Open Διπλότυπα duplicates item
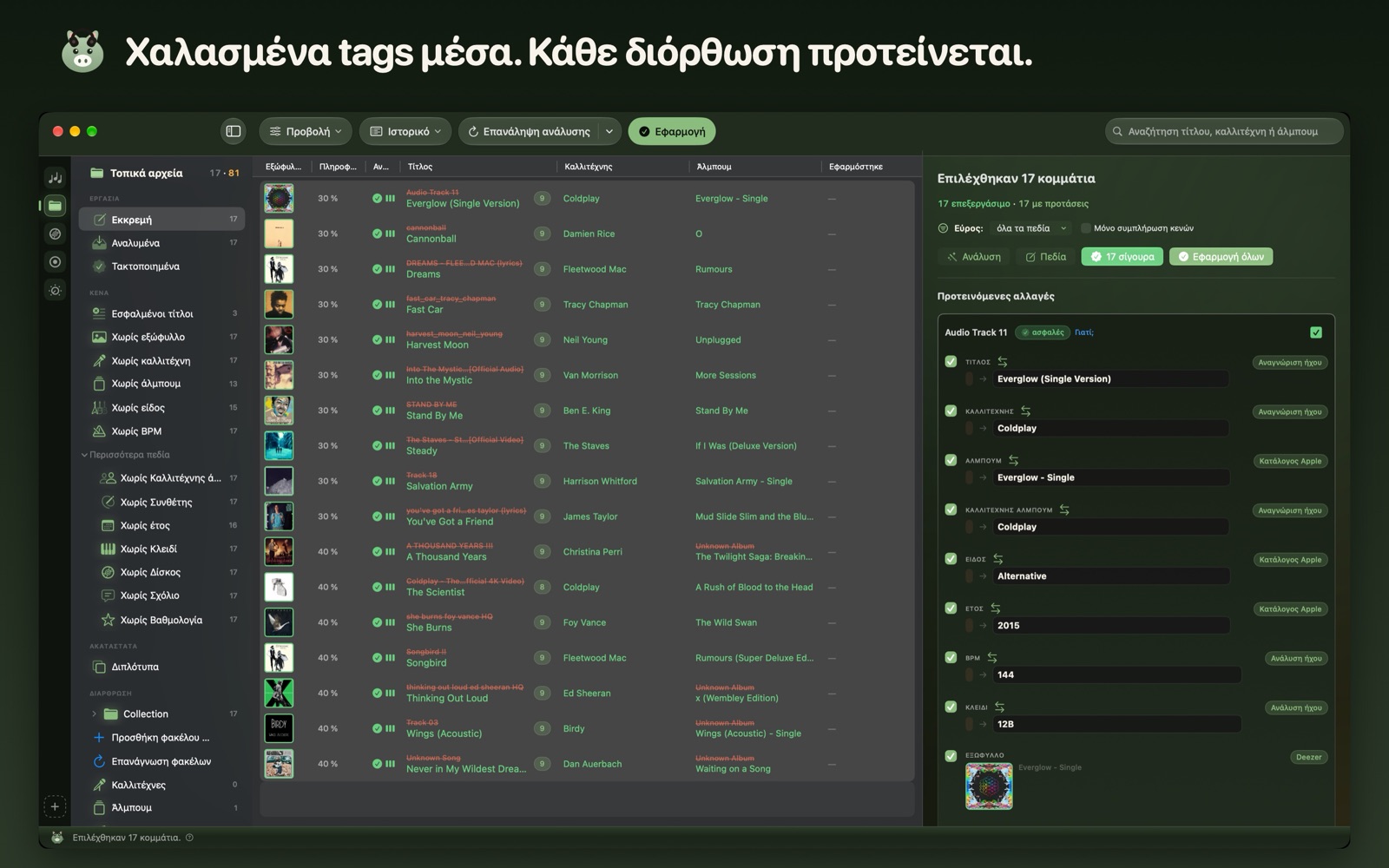Image resolution: width=1389 pixels, height=868 pixels. click(x=163, y=667)
